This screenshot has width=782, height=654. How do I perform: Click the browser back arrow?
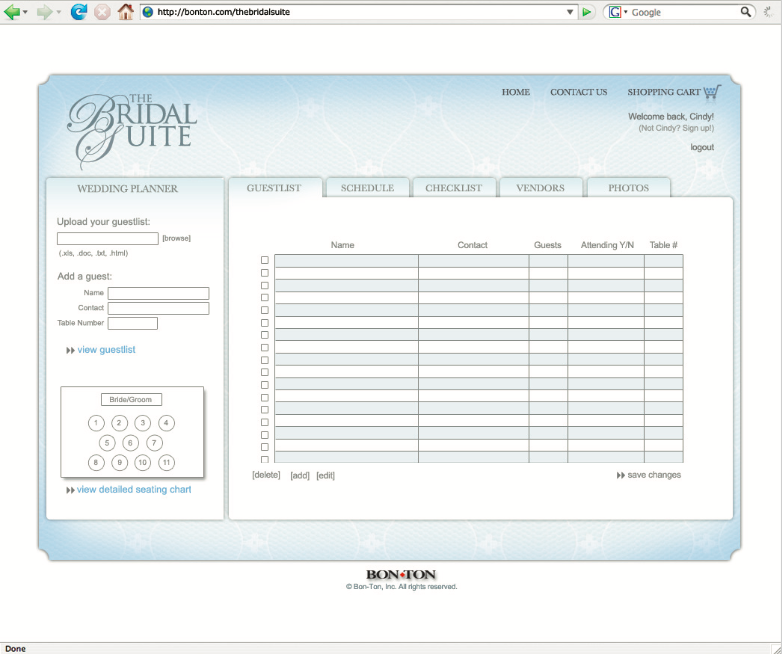pyautogui.click(x=11, y=11)
